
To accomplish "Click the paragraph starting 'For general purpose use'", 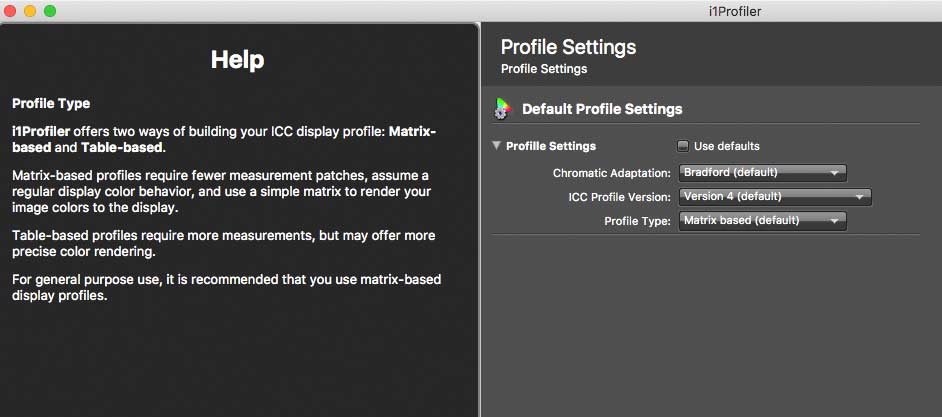I will click(x=226, y=288).
